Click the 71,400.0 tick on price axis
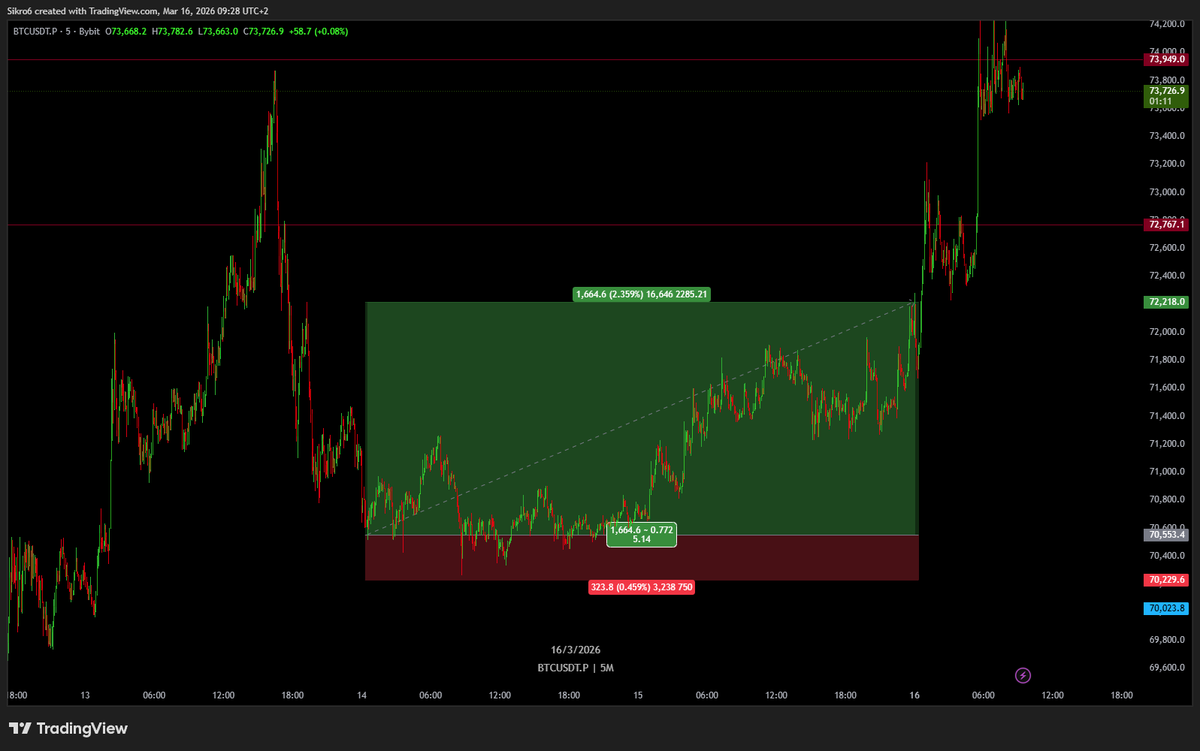 (1167, 416)
